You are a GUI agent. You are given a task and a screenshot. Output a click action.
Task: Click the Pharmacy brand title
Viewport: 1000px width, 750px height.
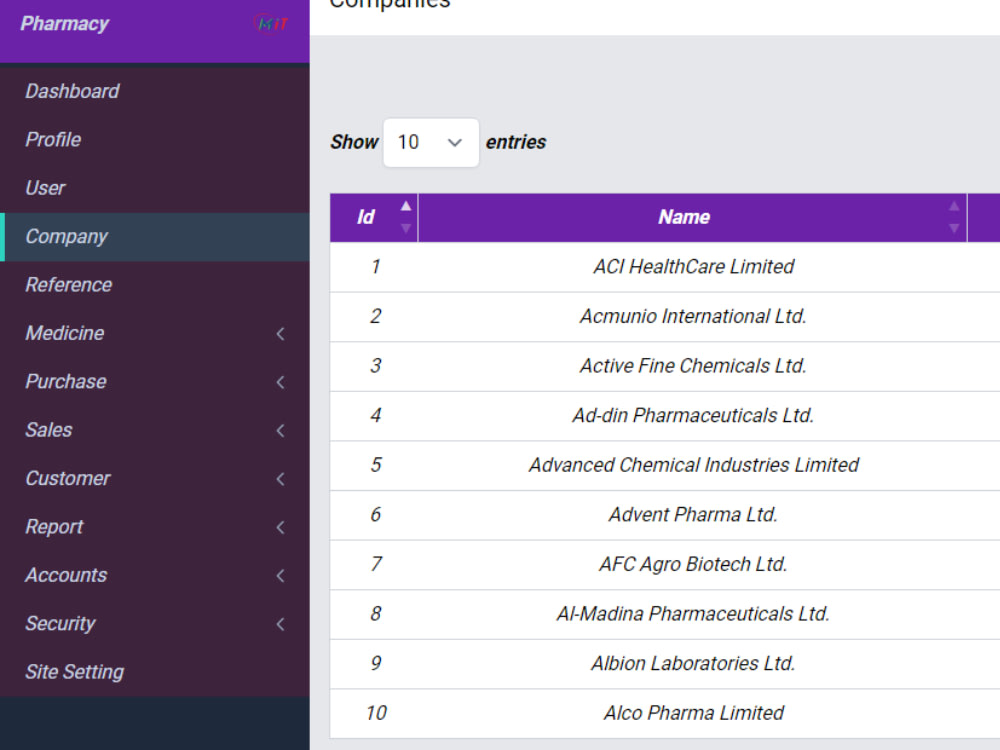pos(64,24)
